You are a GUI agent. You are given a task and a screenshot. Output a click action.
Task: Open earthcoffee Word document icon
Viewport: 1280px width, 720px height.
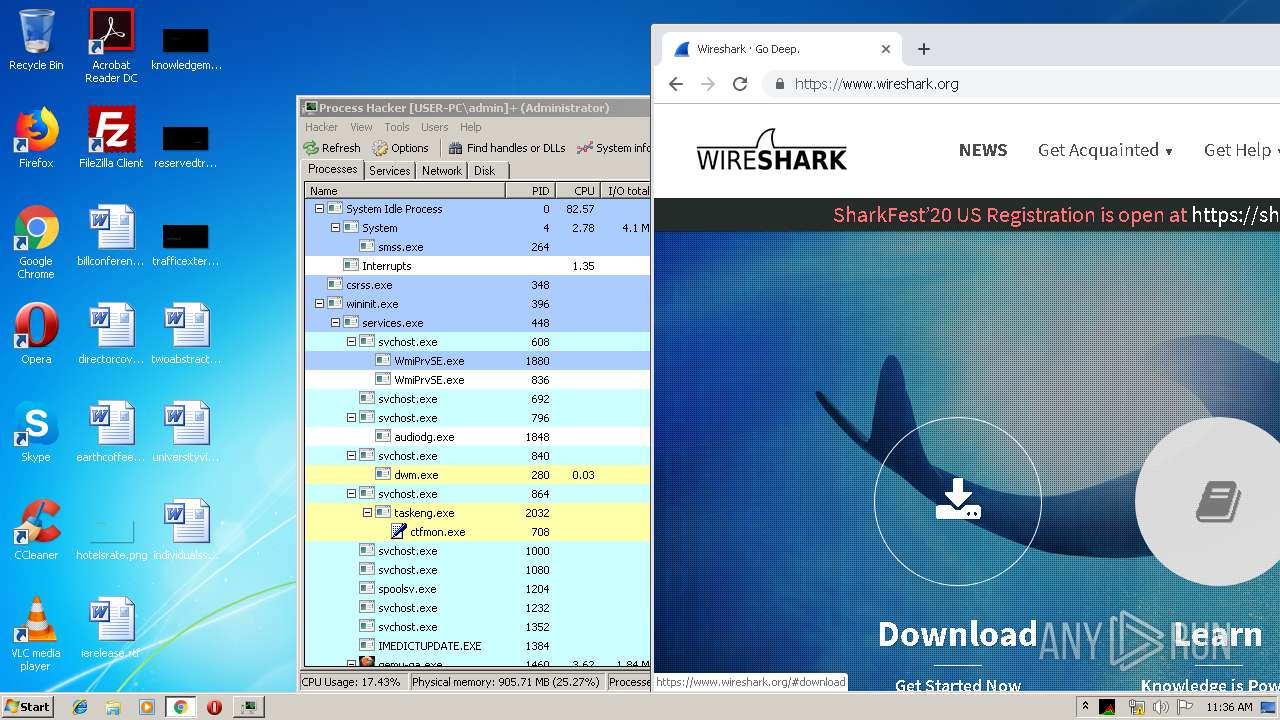pos(111,432)
